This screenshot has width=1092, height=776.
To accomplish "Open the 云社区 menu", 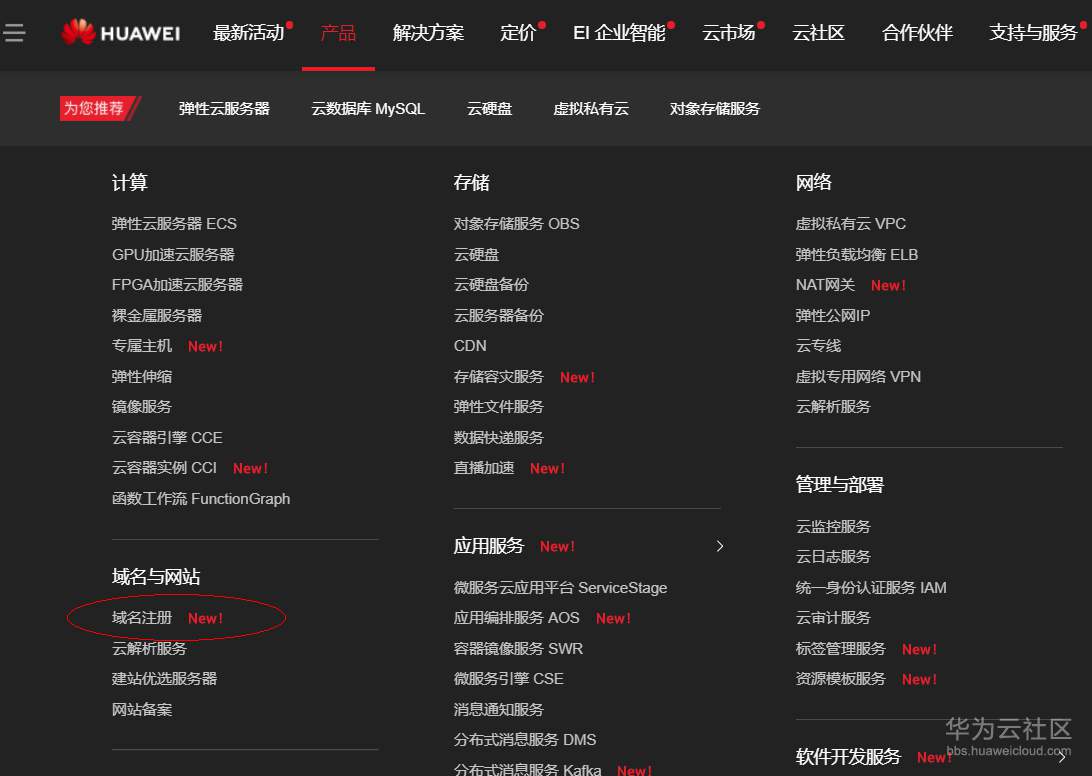I will (819, 33).
